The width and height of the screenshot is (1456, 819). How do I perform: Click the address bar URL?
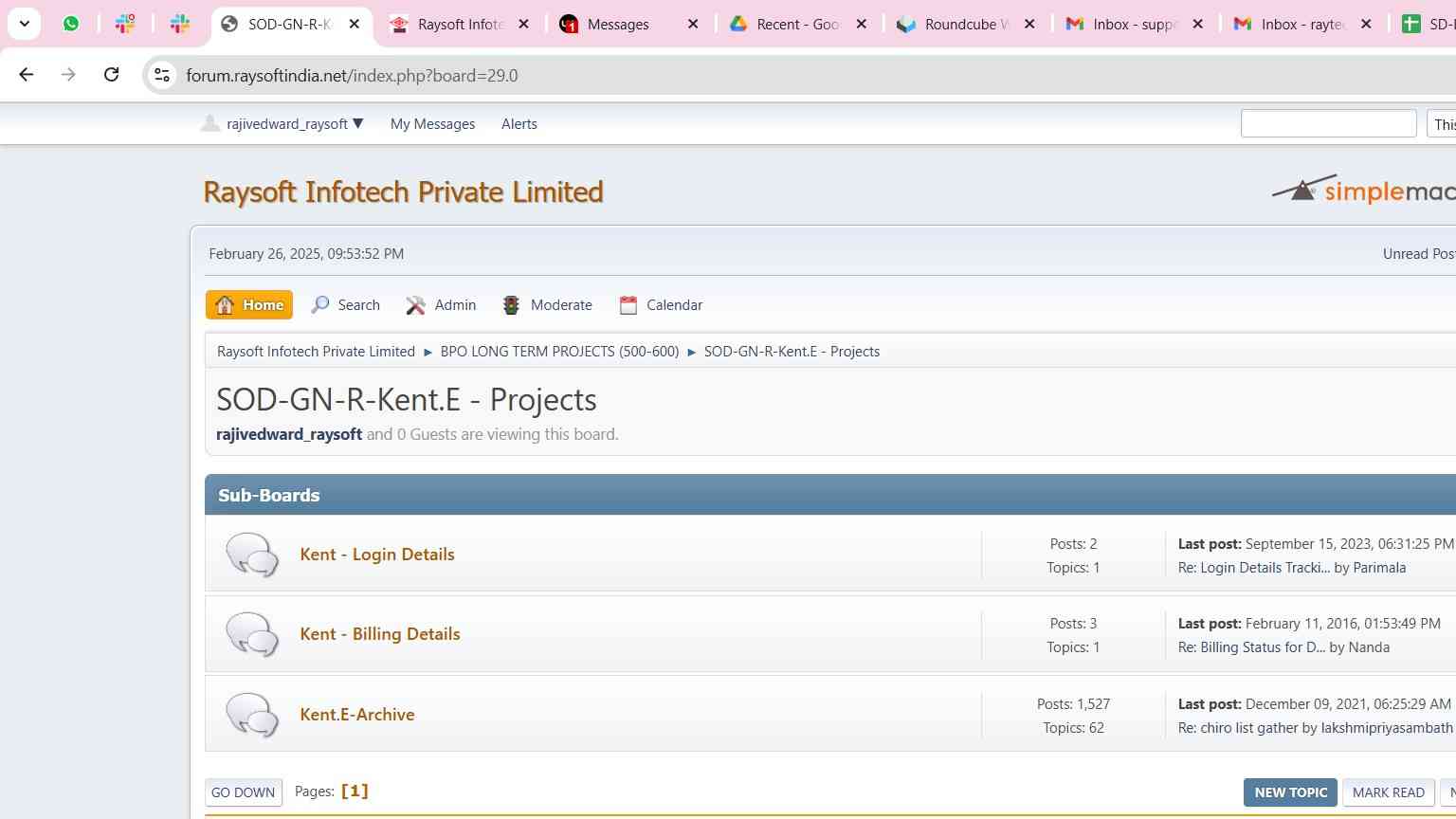click(x=352, y=76)
